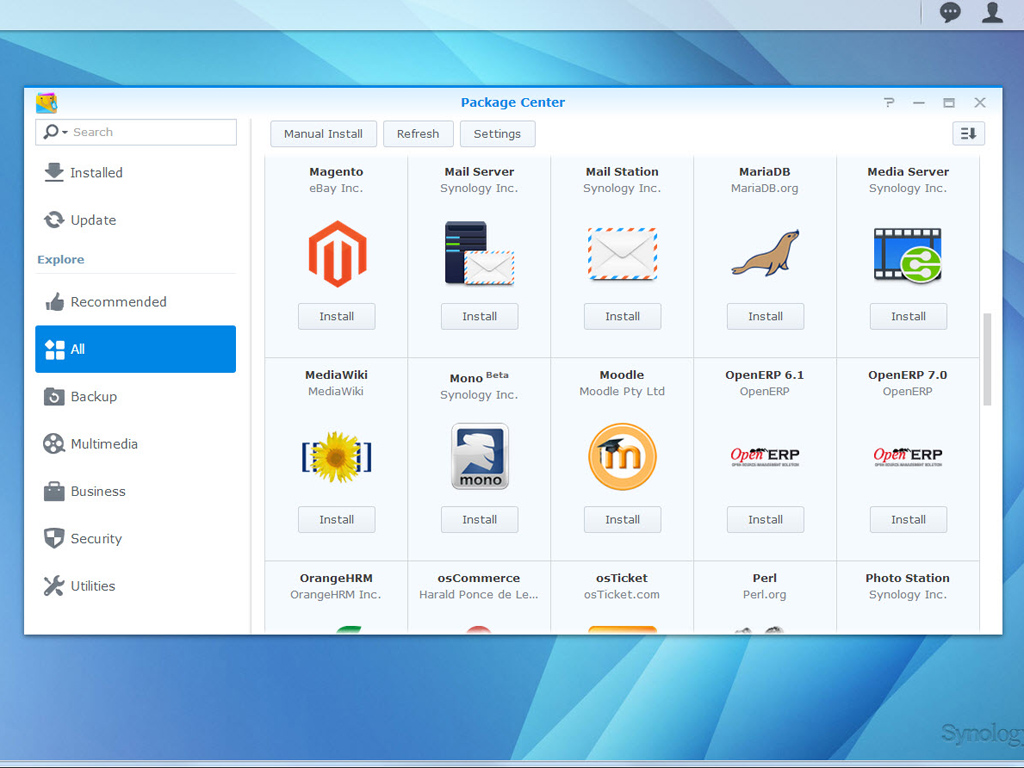Image resolution: width=1024 pixels, height=768 pixels.
Task: Open the Mono package icon
Action: [480, 456]
